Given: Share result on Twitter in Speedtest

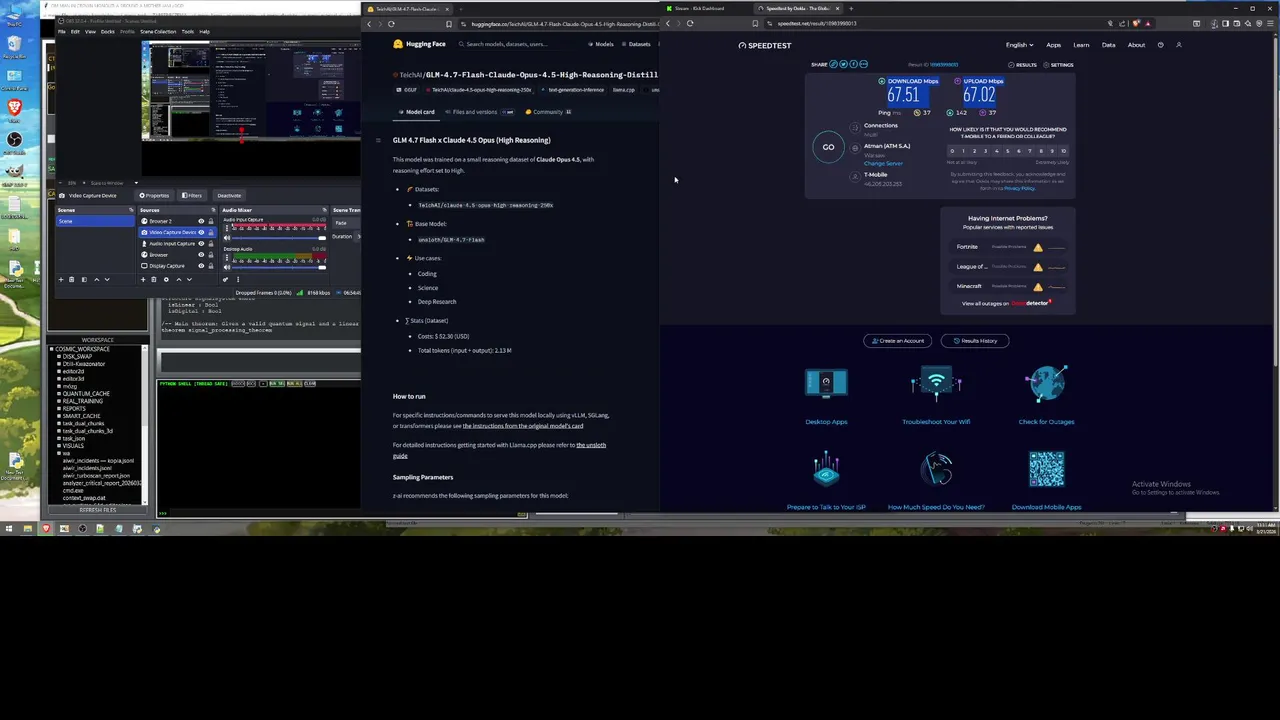Looking at the screenshot, I should pyautogui.click(x=843, y=64).
